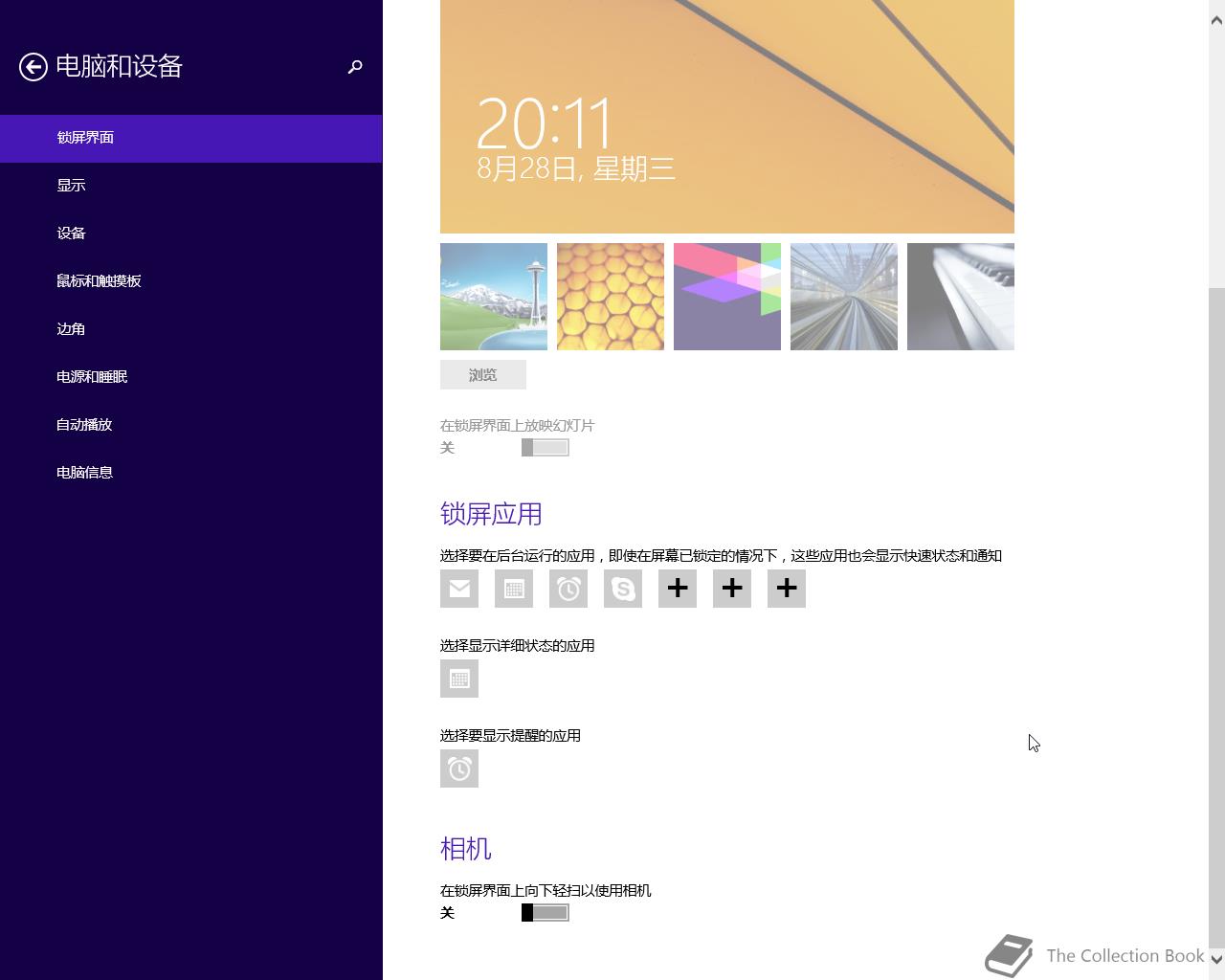This screenshot has height=980, width=1225.
Task: Add an app using the first plus slot
Action: (678, 589)
